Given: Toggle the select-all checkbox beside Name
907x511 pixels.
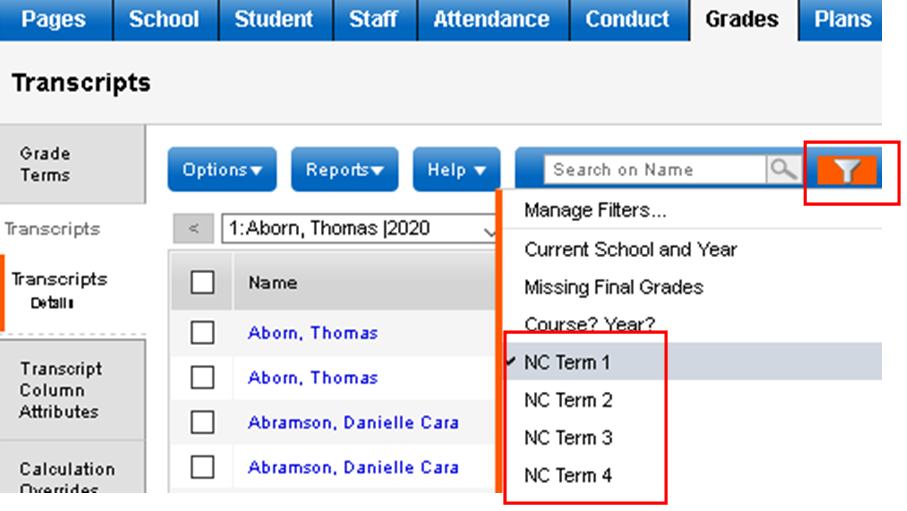Looking at the screenshot, I should 202,283.
